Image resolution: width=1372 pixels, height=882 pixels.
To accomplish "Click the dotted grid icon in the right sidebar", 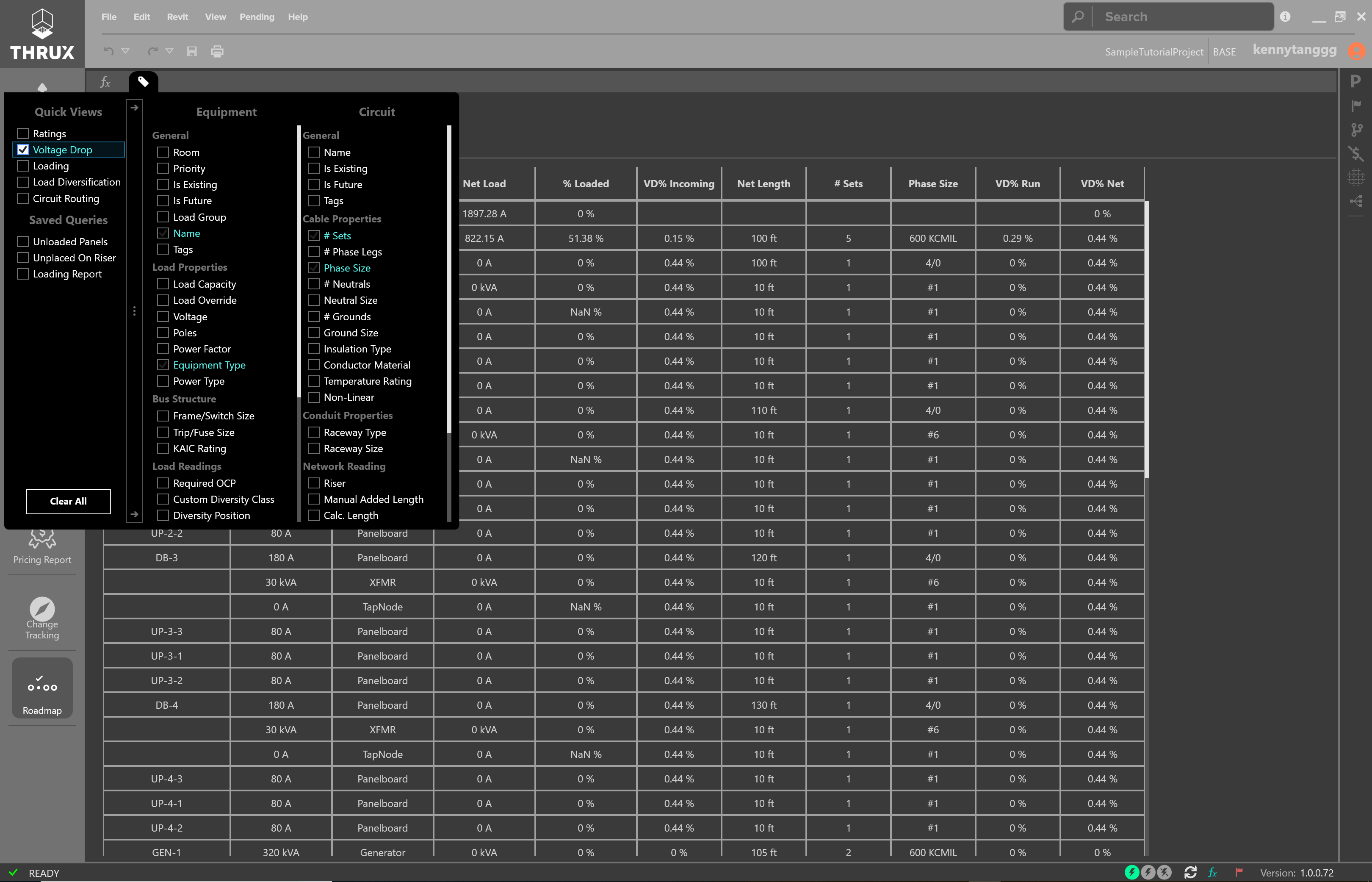I will click(x=1355, y=178).
